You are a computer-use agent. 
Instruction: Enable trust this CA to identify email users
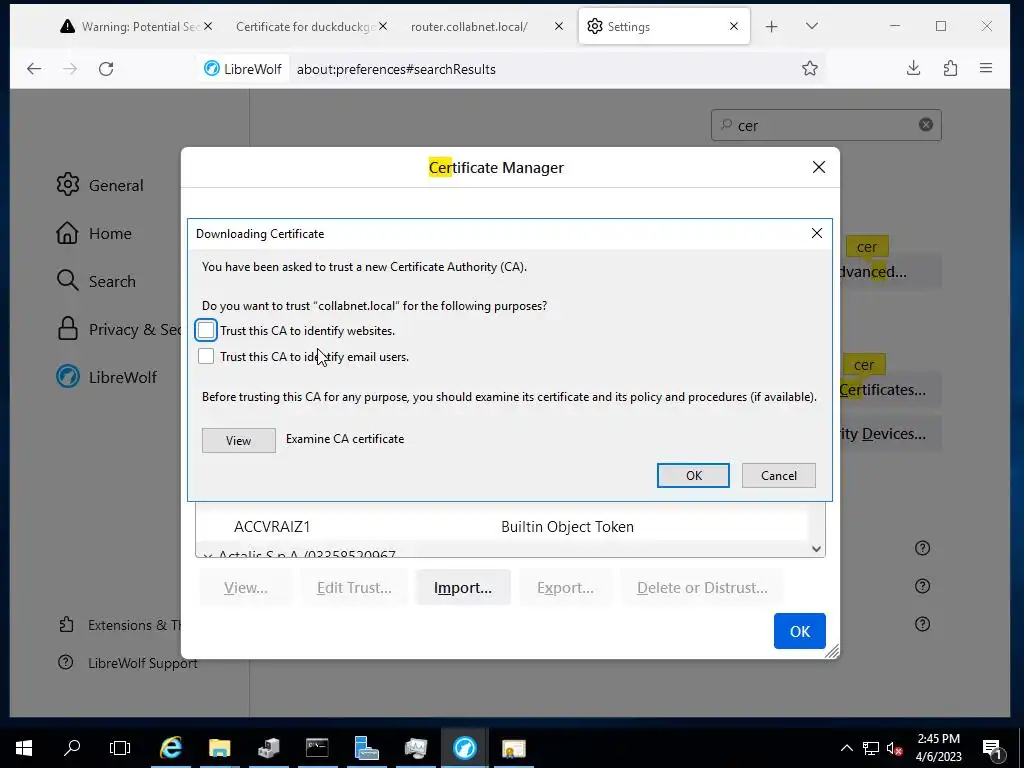click(206, 357)
